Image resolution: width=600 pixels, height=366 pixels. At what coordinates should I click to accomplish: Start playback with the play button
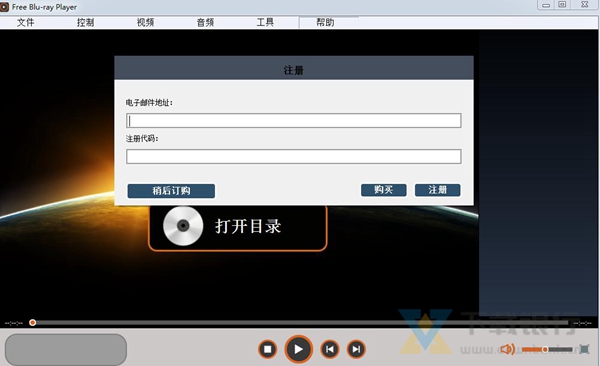click(x=298, y=349)
